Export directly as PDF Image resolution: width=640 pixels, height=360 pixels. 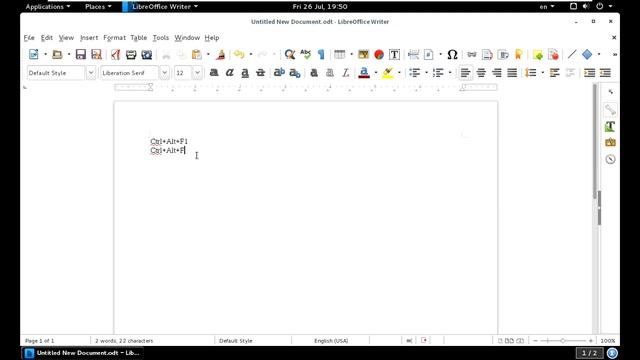[x=116, y=54]
